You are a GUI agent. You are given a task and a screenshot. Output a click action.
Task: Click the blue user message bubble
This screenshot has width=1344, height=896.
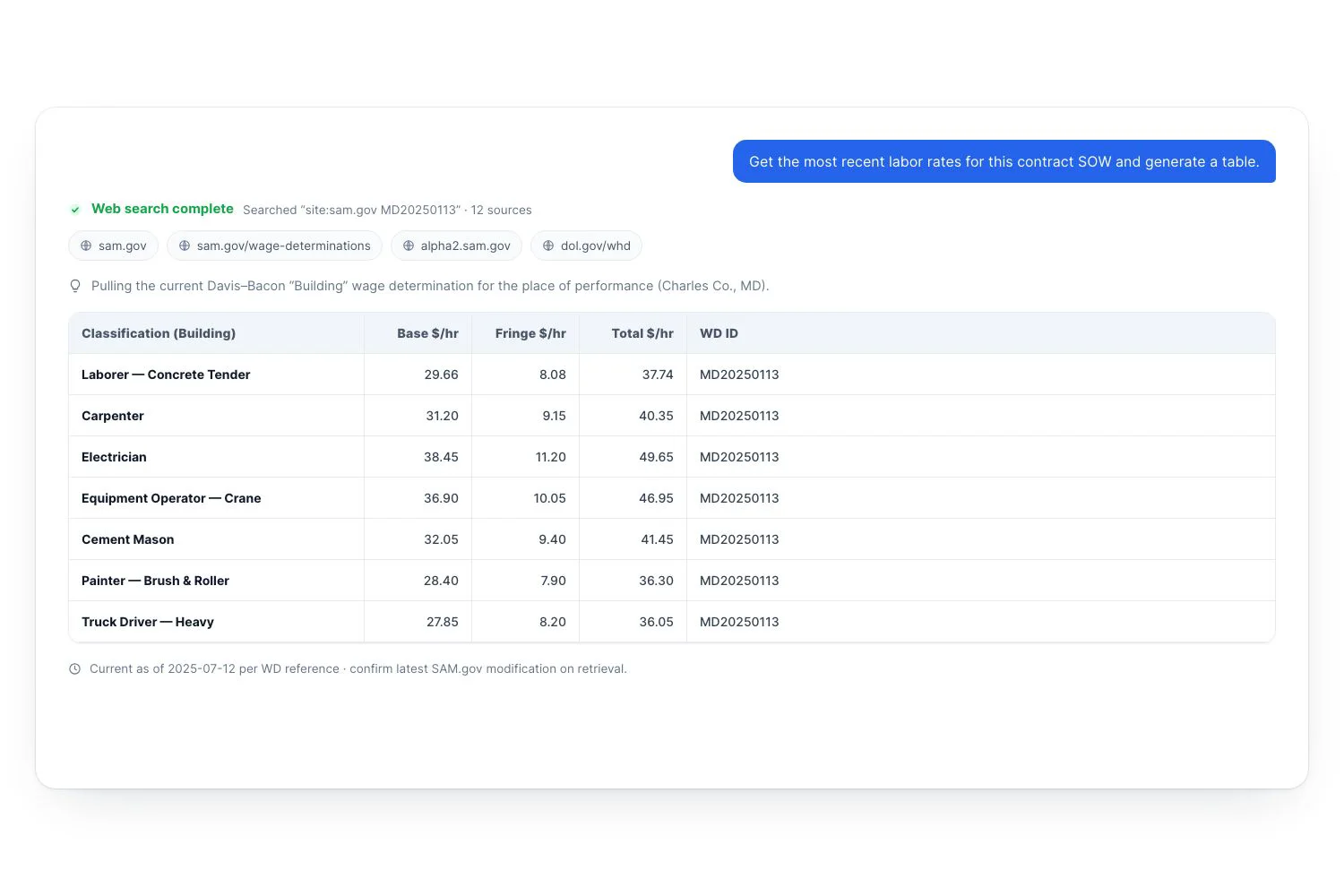coord(1004,161)
